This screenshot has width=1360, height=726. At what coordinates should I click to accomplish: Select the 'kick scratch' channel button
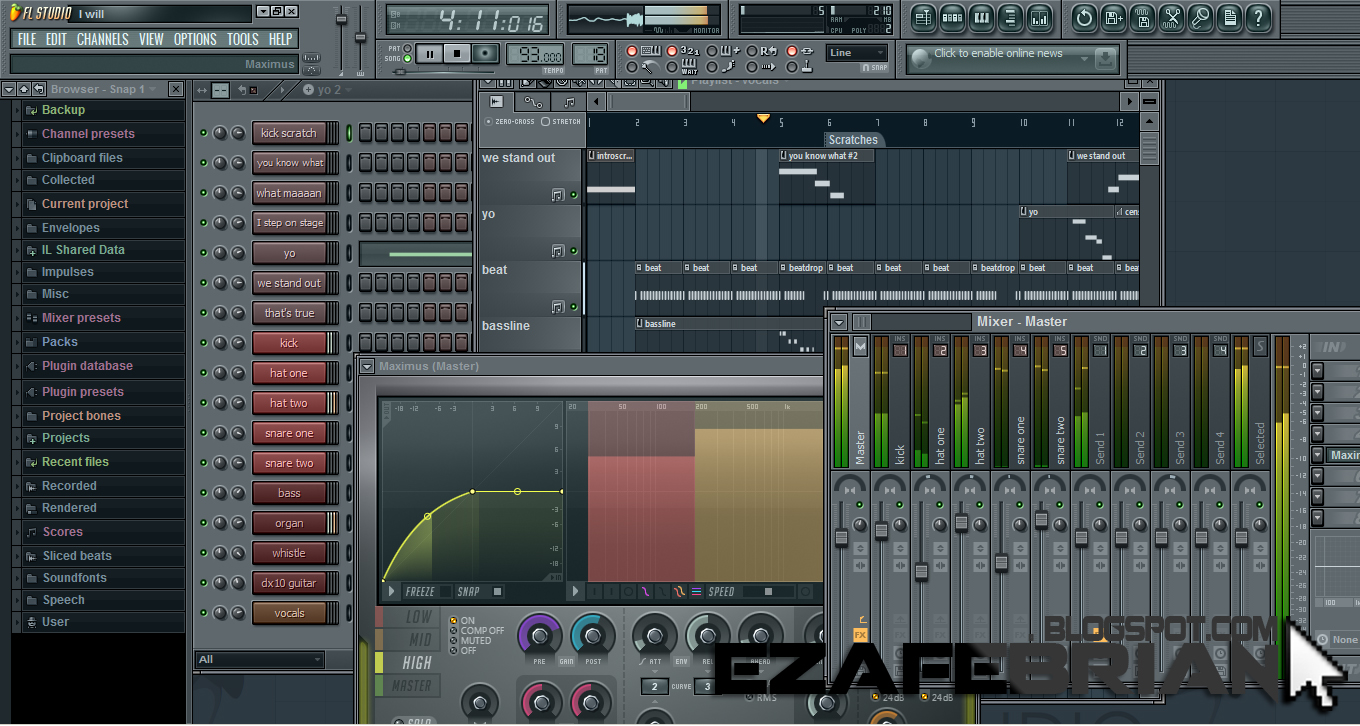(x=289, y=133)
